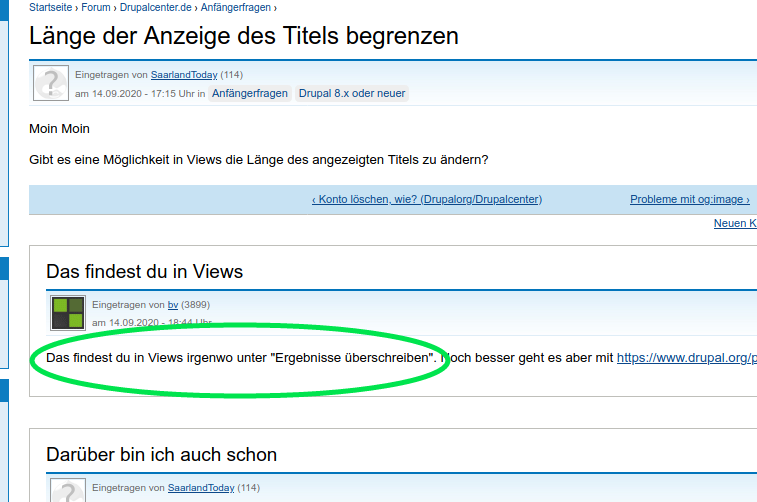Image resolution: width=757 pixels, height=502 pixels.
Task: Go to previous topic 'Konto löschen, wie?'
Action: 427,200
